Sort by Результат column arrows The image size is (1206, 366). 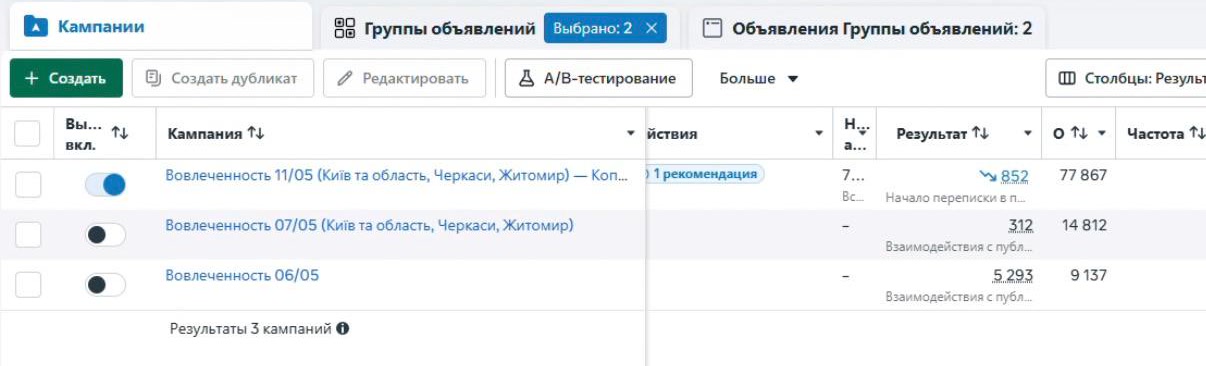point(980,133)
